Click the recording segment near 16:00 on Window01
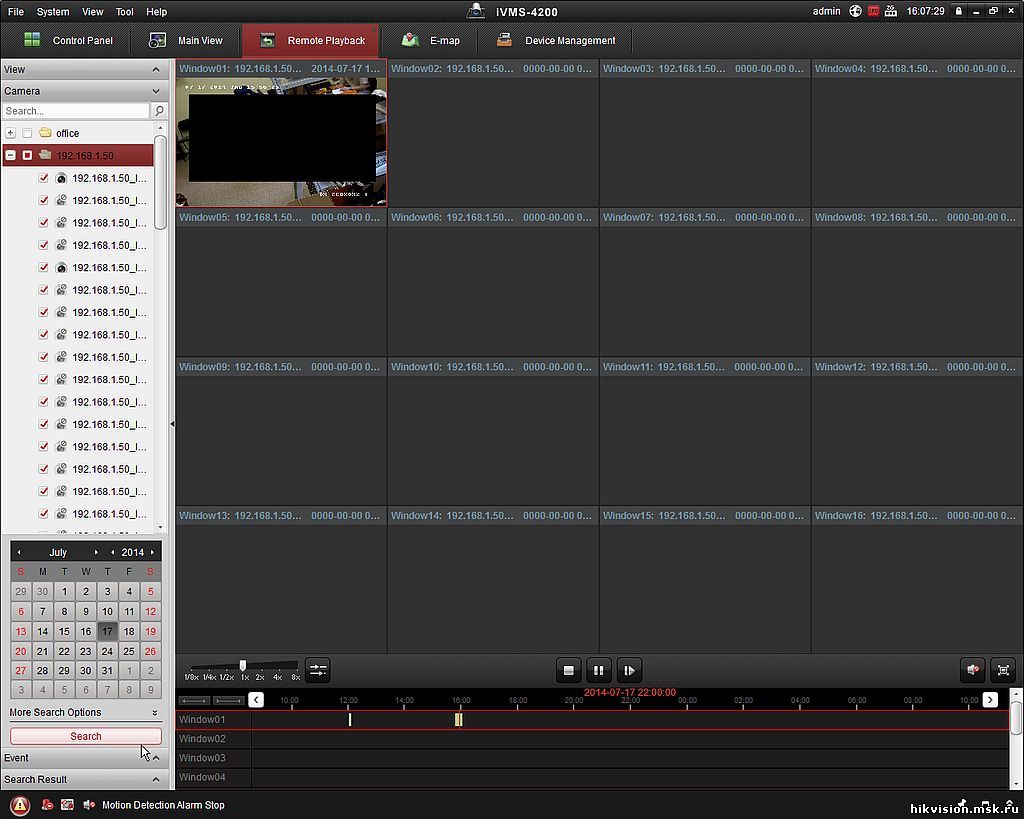Viewport: 1024px width, 819px height. (458, 719)
